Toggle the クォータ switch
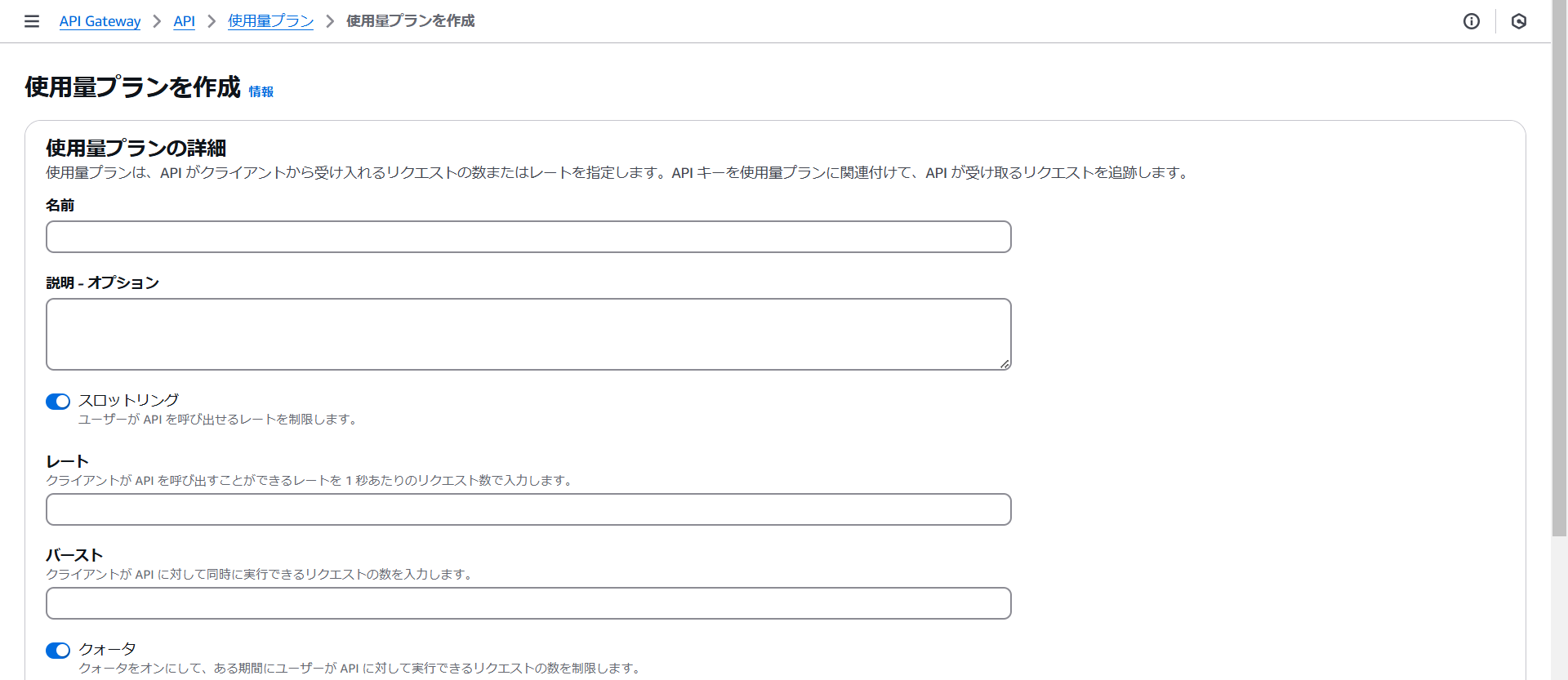The width and height of the screenshot is (1568, 680). (58, 651)
